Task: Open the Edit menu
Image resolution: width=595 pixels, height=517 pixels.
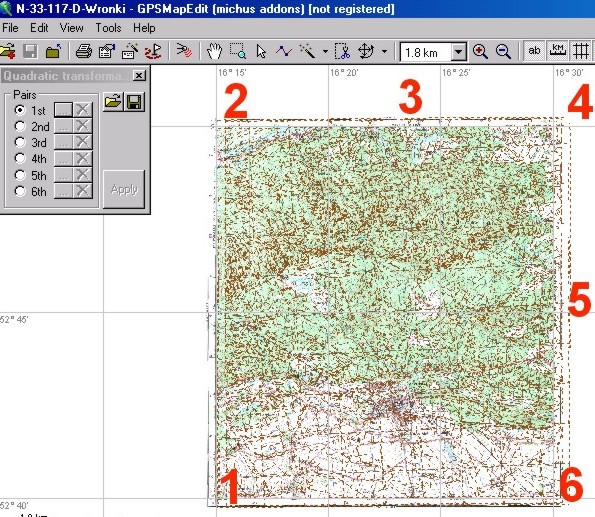Action: [x=39, y=28]
